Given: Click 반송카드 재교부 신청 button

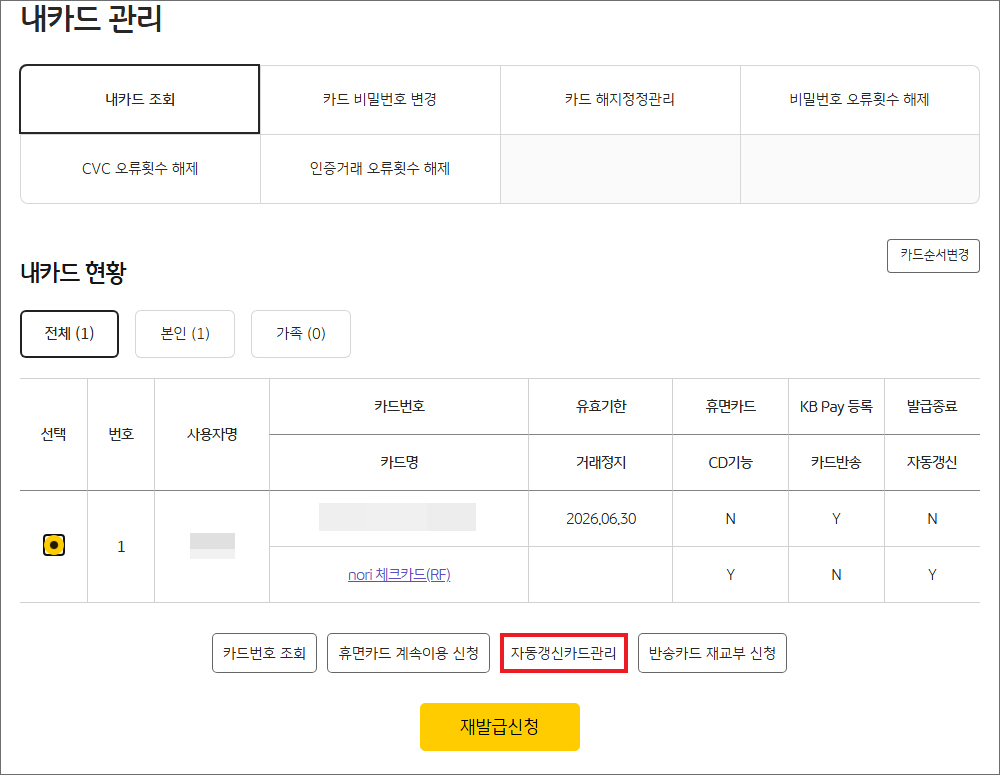Looking at the screenshot, I should tap(712, 654).
